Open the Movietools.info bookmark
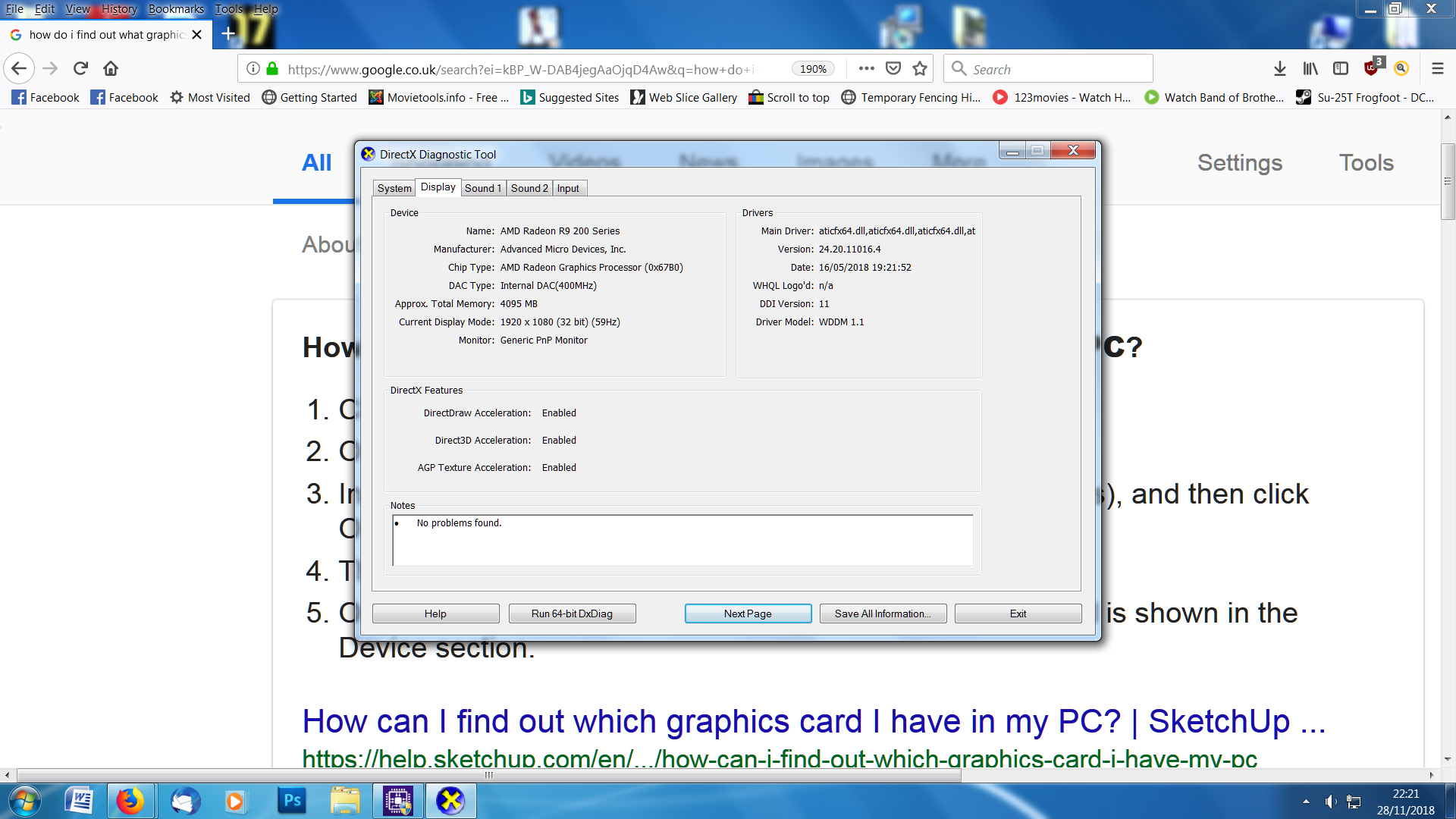The image size is (1456, 819). coord(438,97)
